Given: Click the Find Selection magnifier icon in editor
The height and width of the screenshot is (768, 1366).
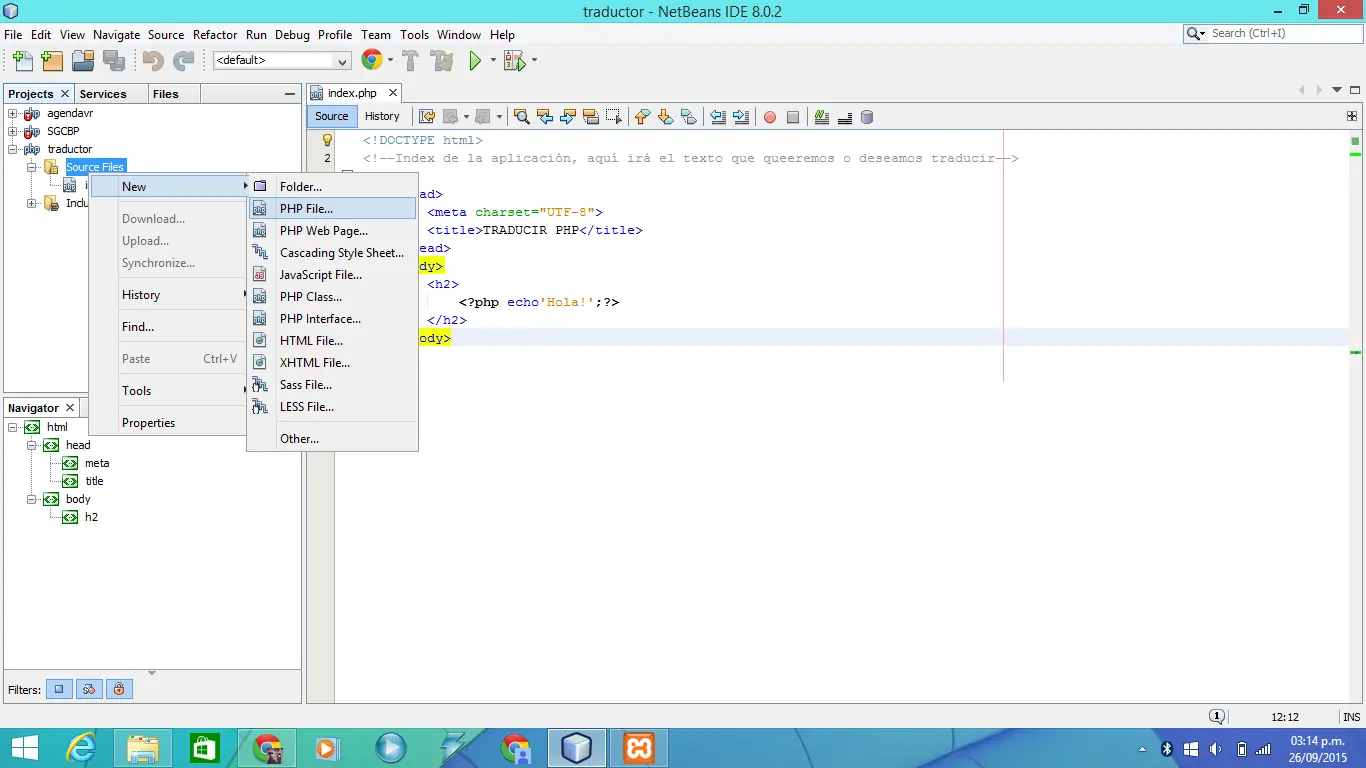Looking at the screenshot, I should (x=521, y=117).
